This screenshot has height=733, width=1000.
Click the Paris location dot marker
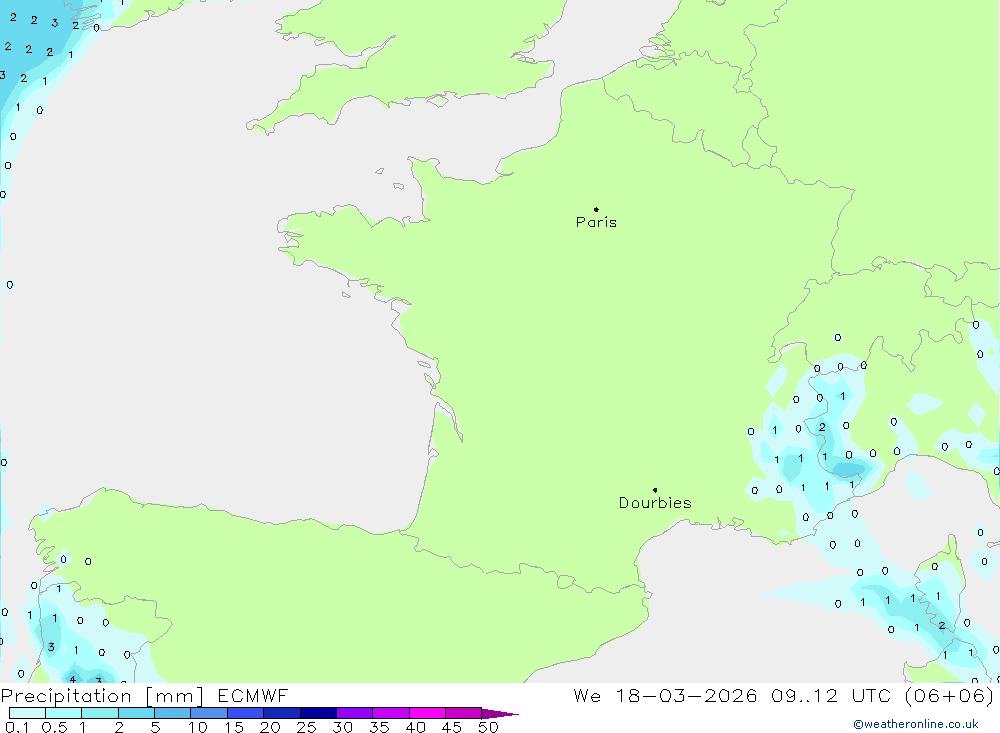596,209
